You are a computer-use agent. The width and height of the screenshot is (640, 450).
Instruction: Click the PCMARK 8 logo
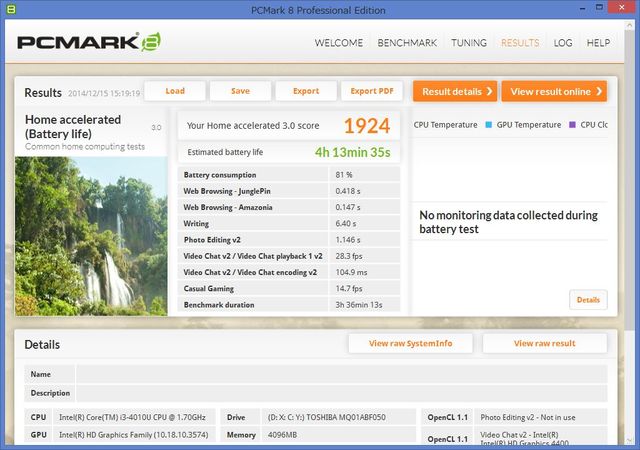(x=89, y=42)
